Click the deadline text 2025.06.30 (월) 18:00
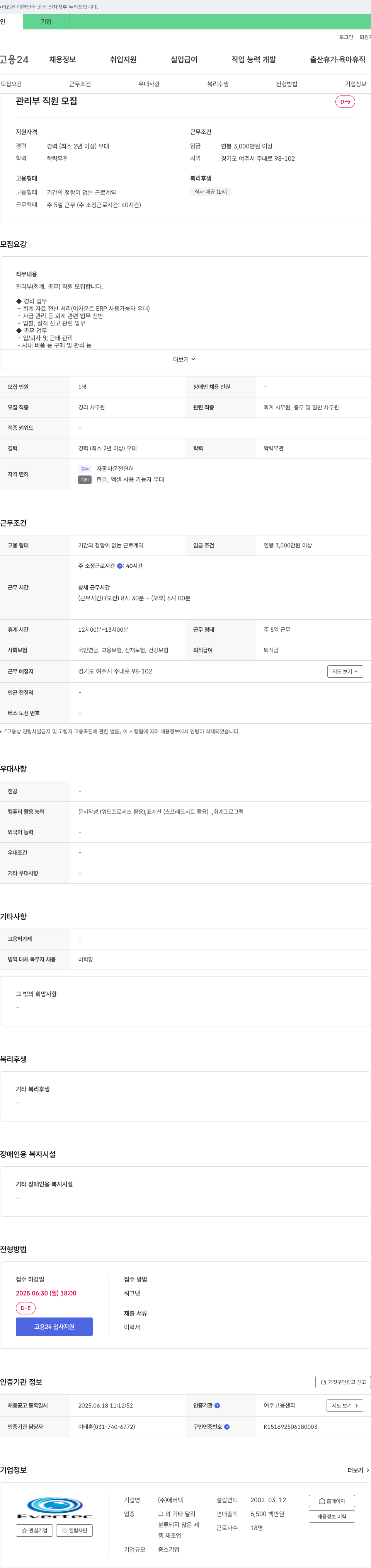 46,1293
